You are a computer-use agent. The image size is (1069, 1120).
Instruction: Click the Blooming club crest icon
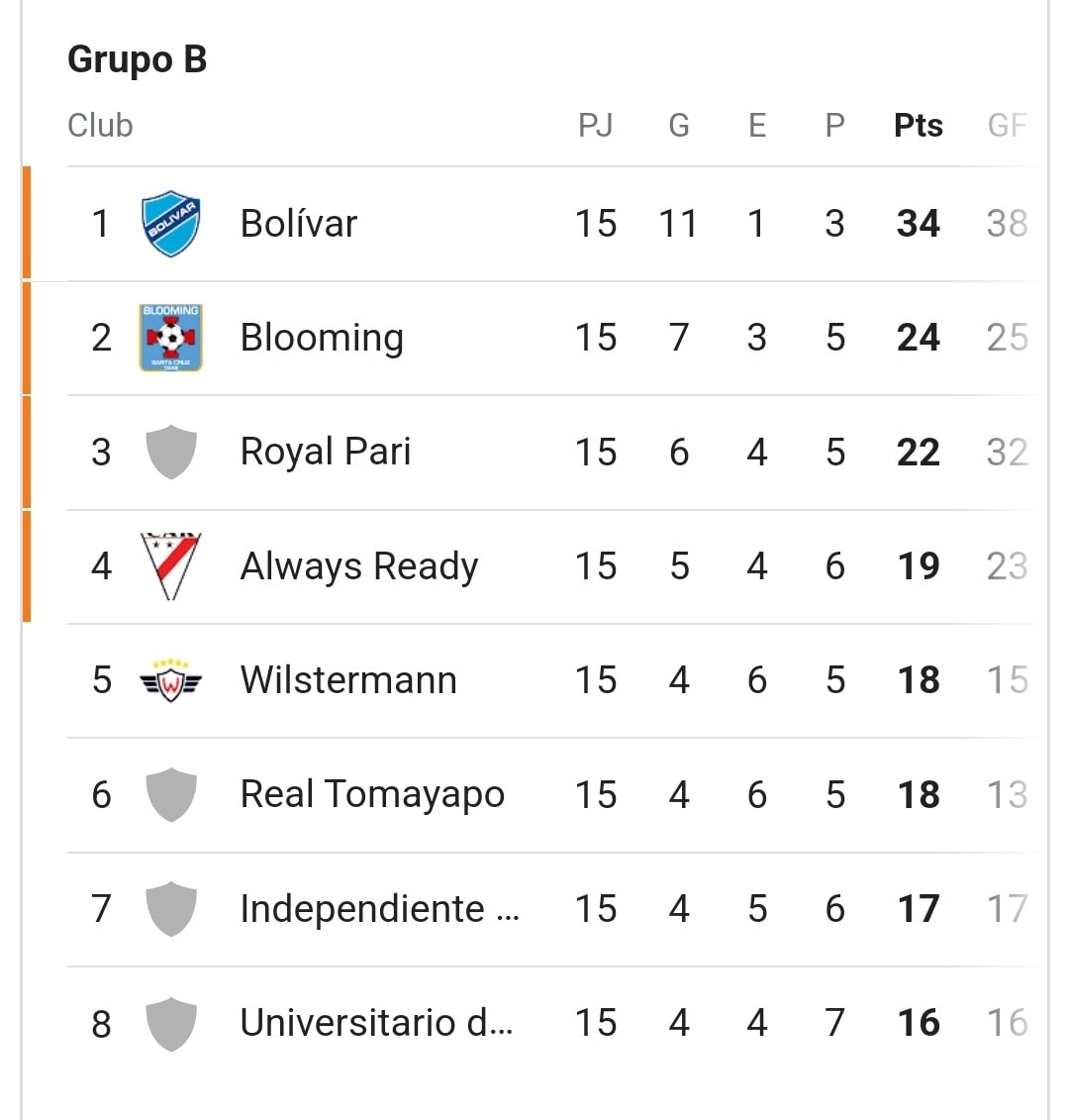pyautogui.click(x=170, y=337)
